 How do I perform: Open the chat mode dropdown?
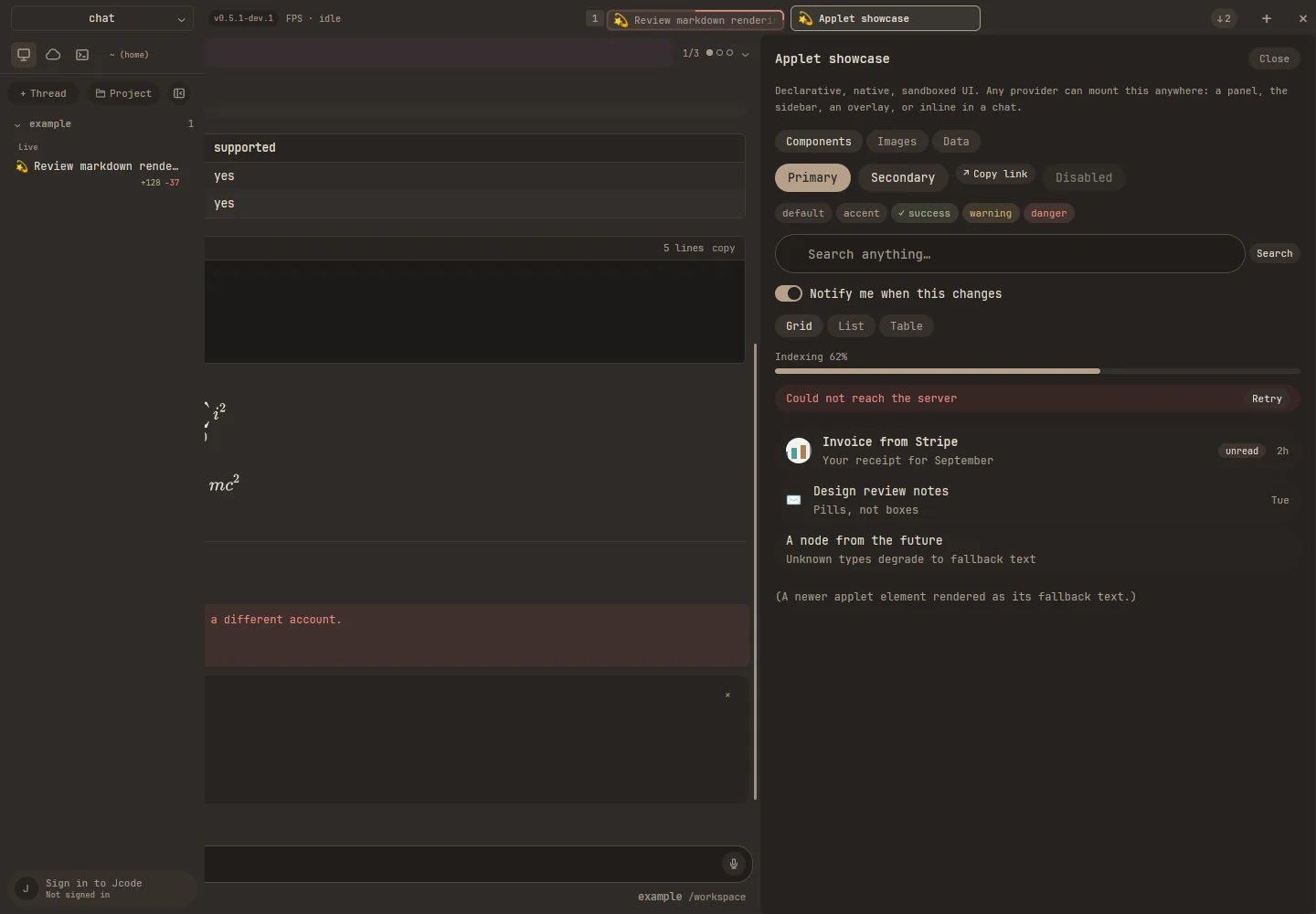102,18
